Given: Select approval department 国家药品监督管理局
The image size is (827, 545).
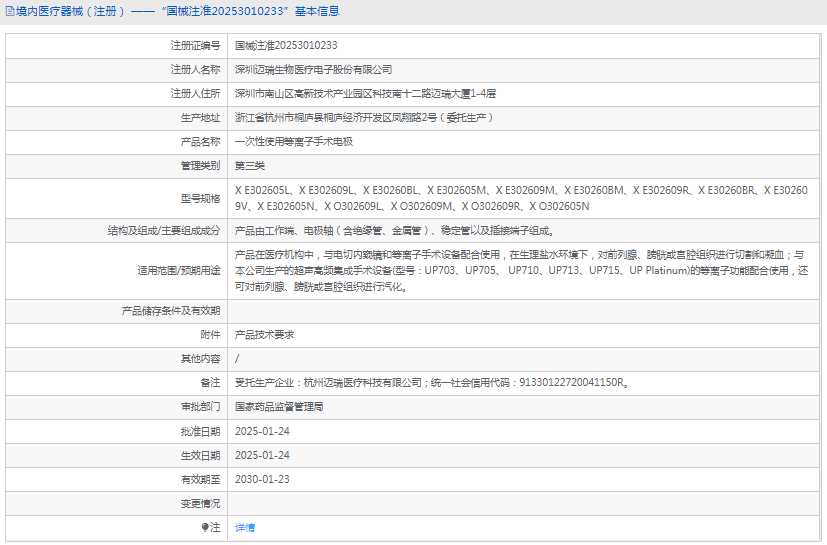Looking at the screenshot, I should [x=279, y=407].
